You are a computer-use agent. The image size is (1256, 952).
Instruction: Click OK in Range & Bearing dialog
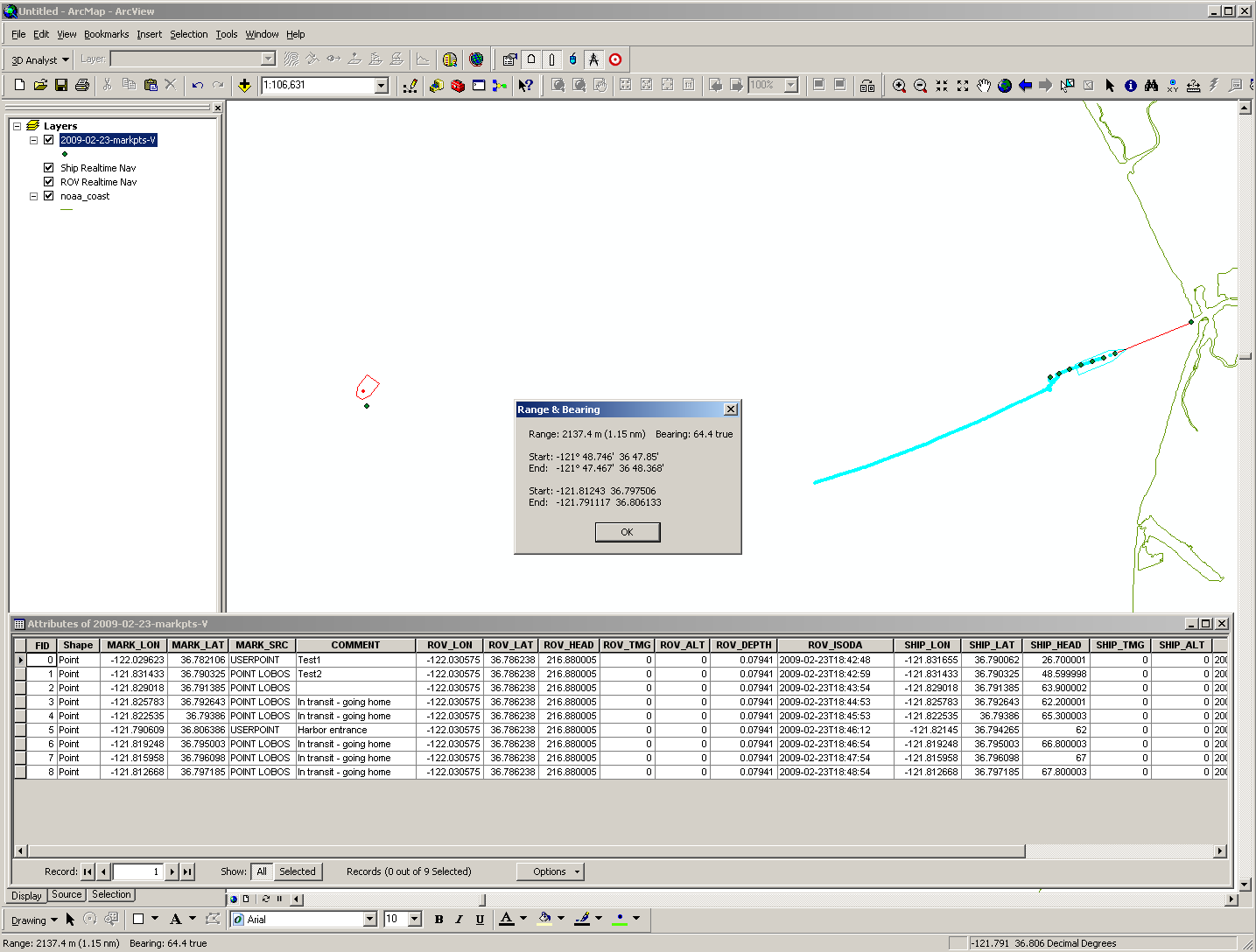628,532
